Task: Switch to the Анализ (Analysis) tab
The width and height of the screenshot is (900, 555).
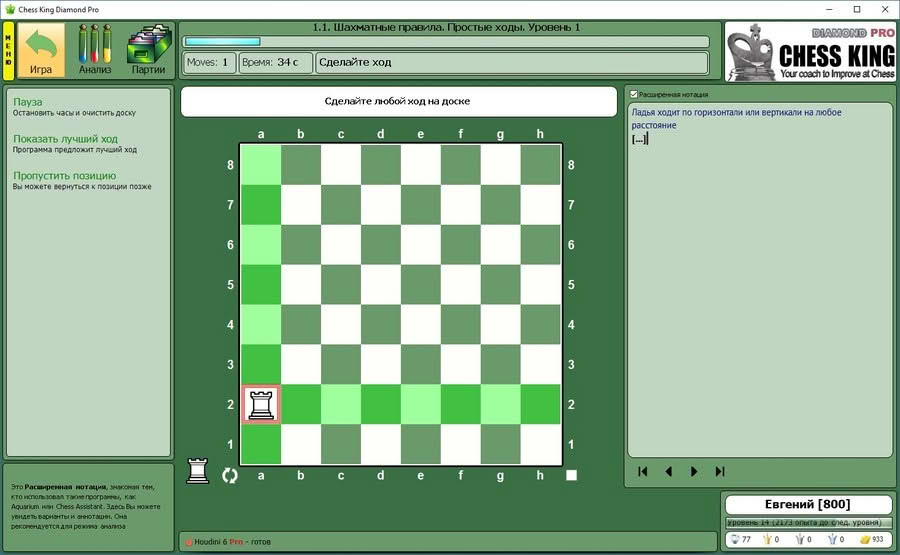Action: click(95, 50)
